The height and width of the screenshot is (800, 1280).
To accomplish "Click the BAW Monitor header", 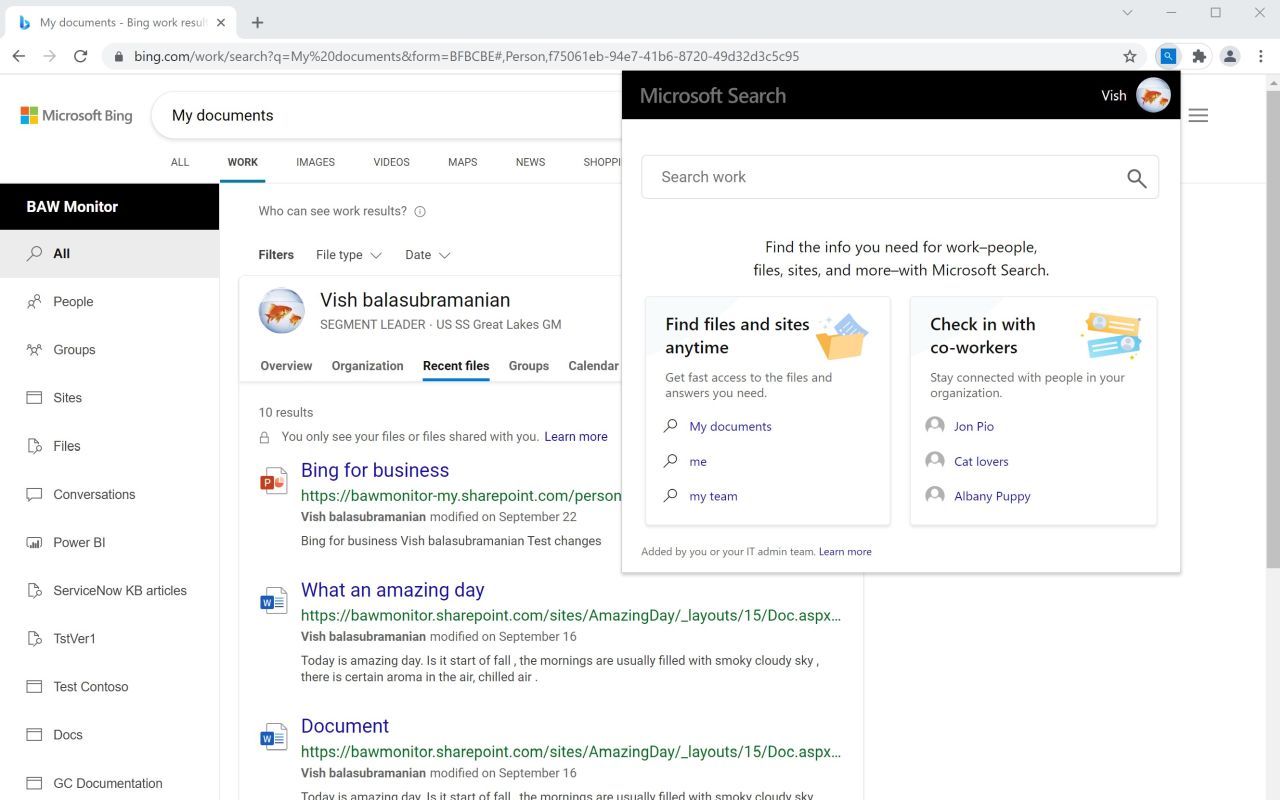I will 109,206.
